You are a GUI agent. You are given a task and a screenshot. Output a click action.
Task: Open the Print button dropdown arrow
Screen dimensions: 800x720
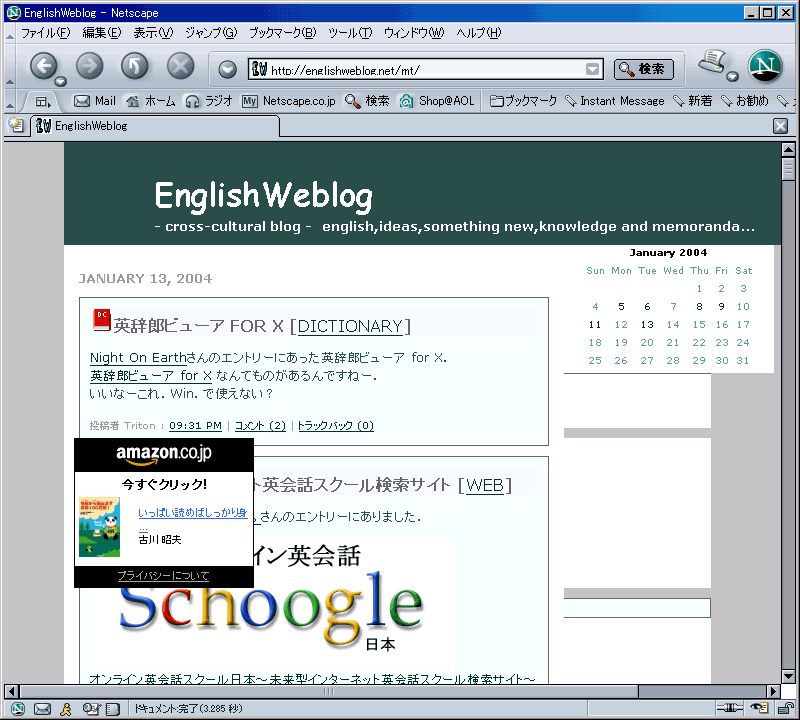coord(732,77)
